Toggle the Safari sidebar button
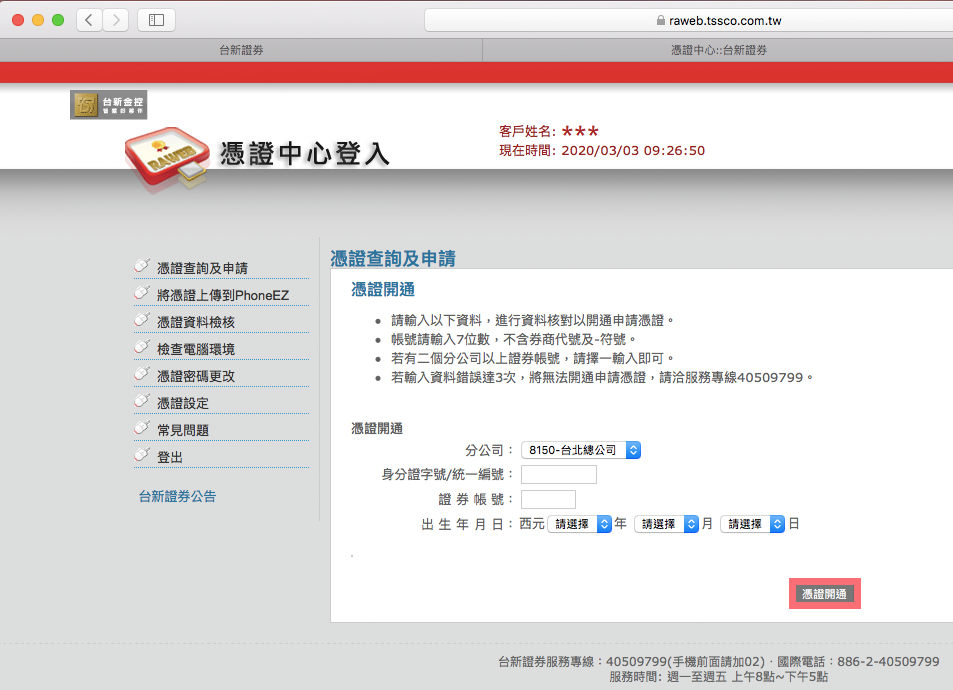Screen dimensions: 953x690 tap(156, 19)
